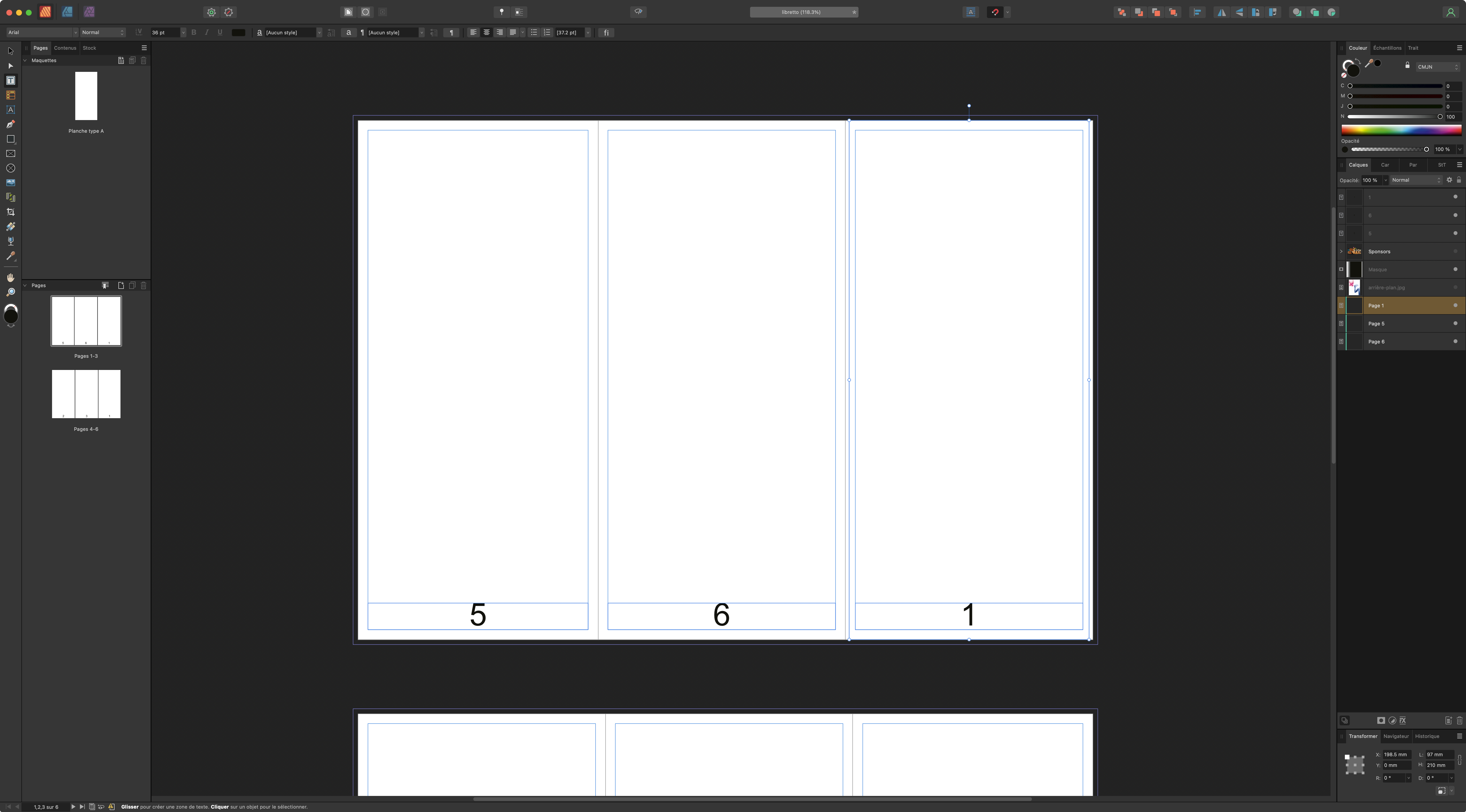Select the Table tool
The image size is (1466, 812).
tap(10, 95)
